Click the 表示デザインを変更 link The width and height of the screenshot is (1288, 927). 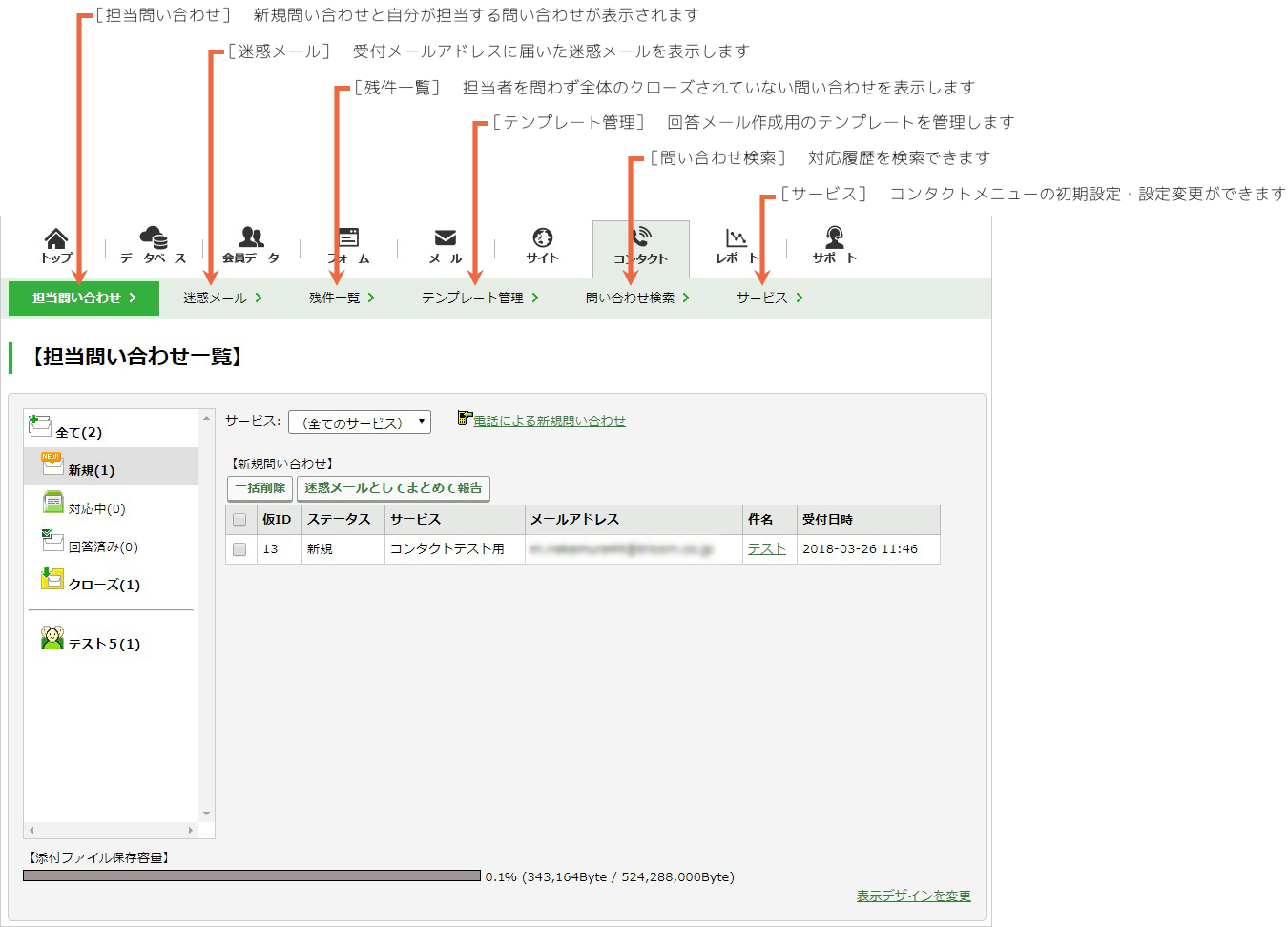[x=913, y=896]
